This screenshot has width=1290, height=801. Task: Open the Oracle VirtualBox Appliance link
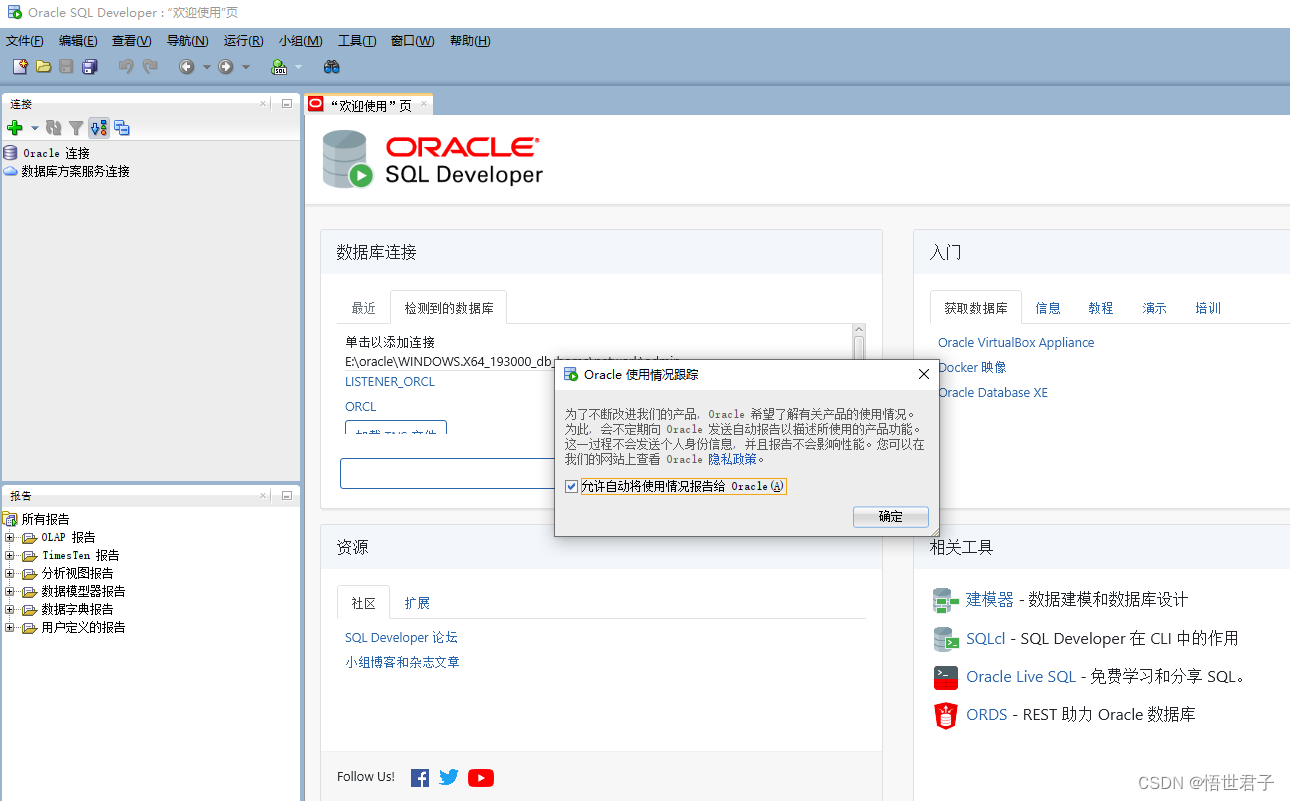coord(1016,342)
